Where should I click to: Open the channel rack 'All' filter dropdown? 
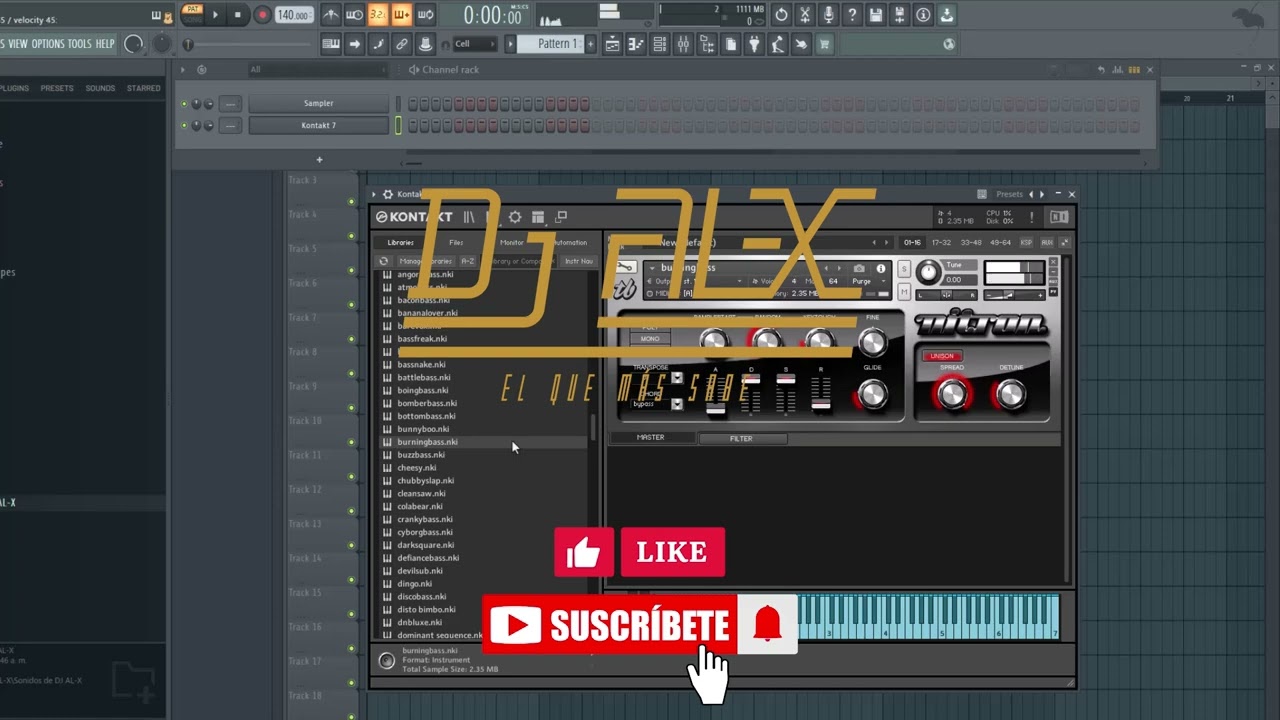click(316, 70)
